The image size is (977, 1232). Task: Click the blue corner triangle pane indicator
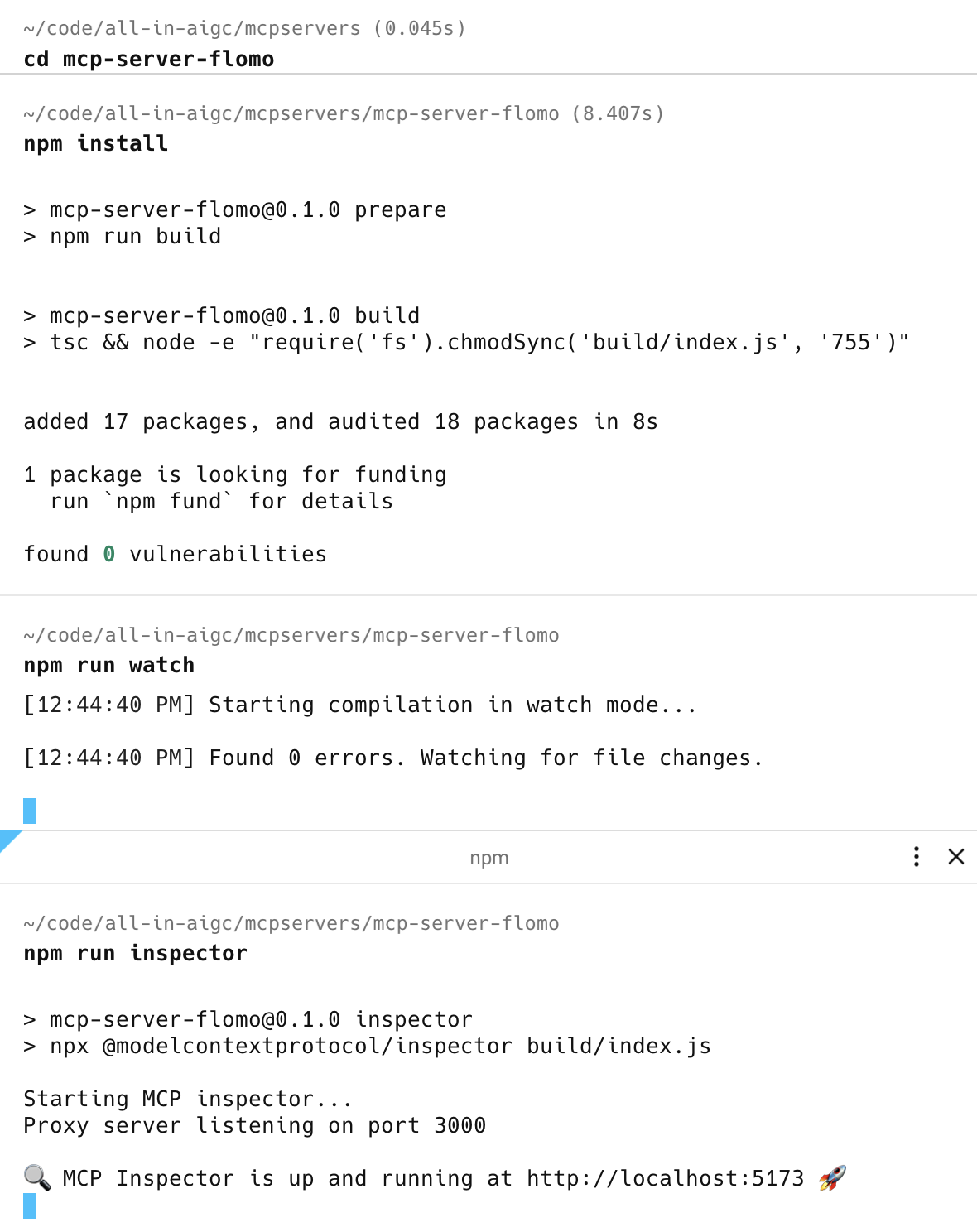point(8,838)
